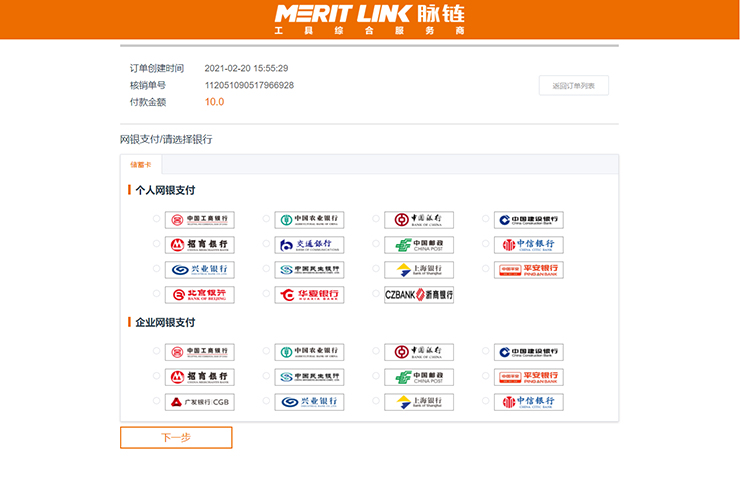Viewport: 740px width, 480px height.
Task: Select enterprise China Construction Bank radio button
Action: point(486,351)
